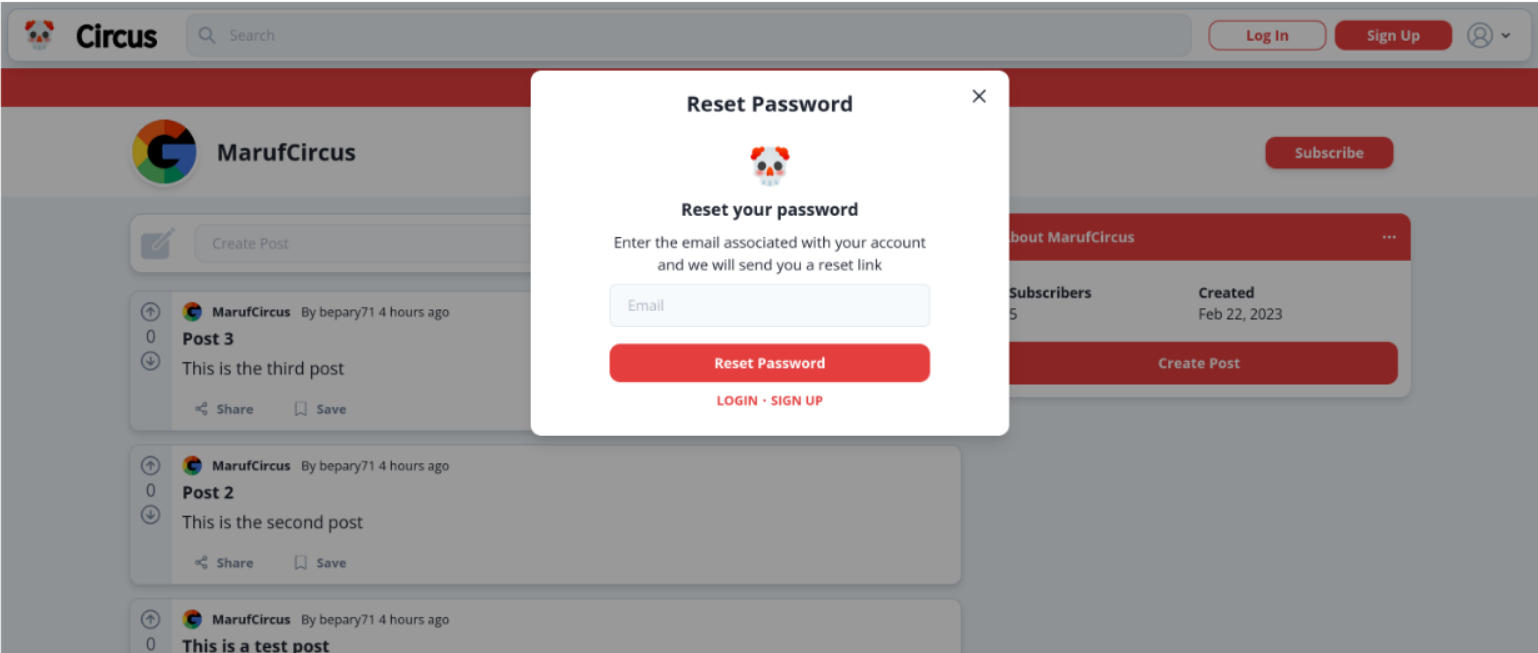Upvote Post 3
The image size is (1538, 653).
tap(151, 311)
